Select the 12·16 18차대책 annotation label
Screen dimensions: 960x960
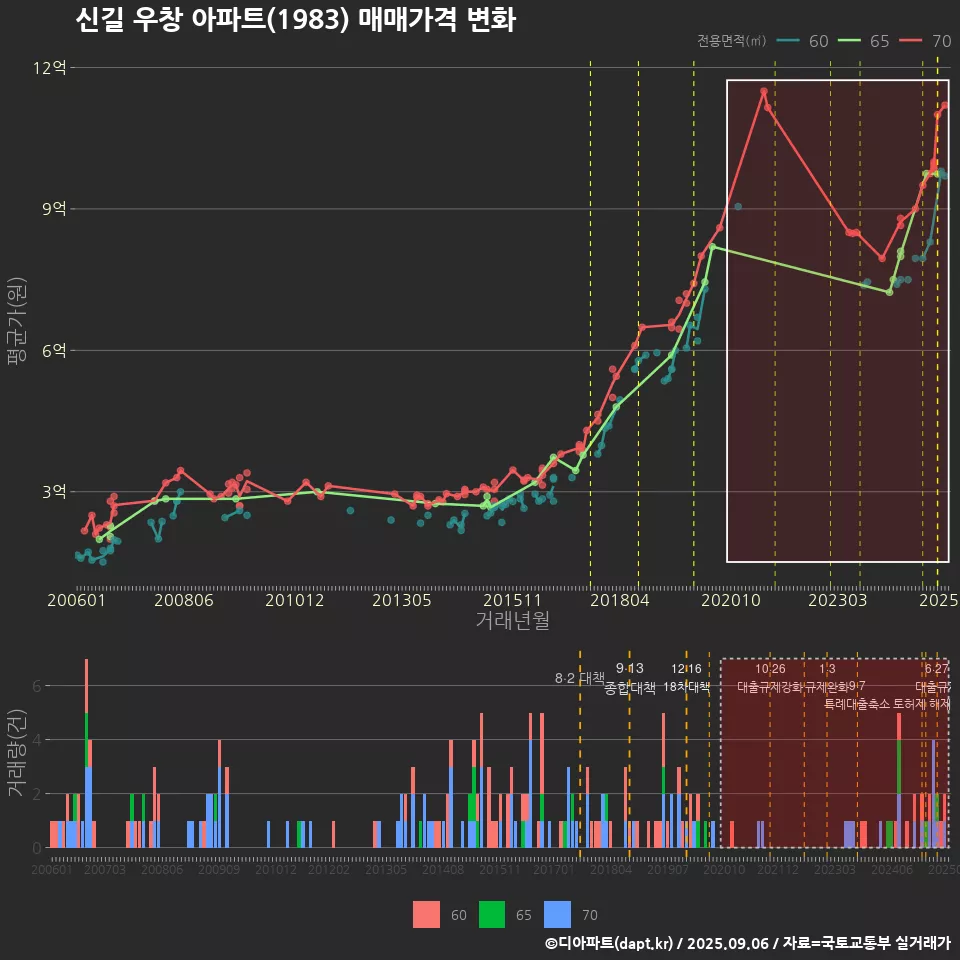click(686, 678)
